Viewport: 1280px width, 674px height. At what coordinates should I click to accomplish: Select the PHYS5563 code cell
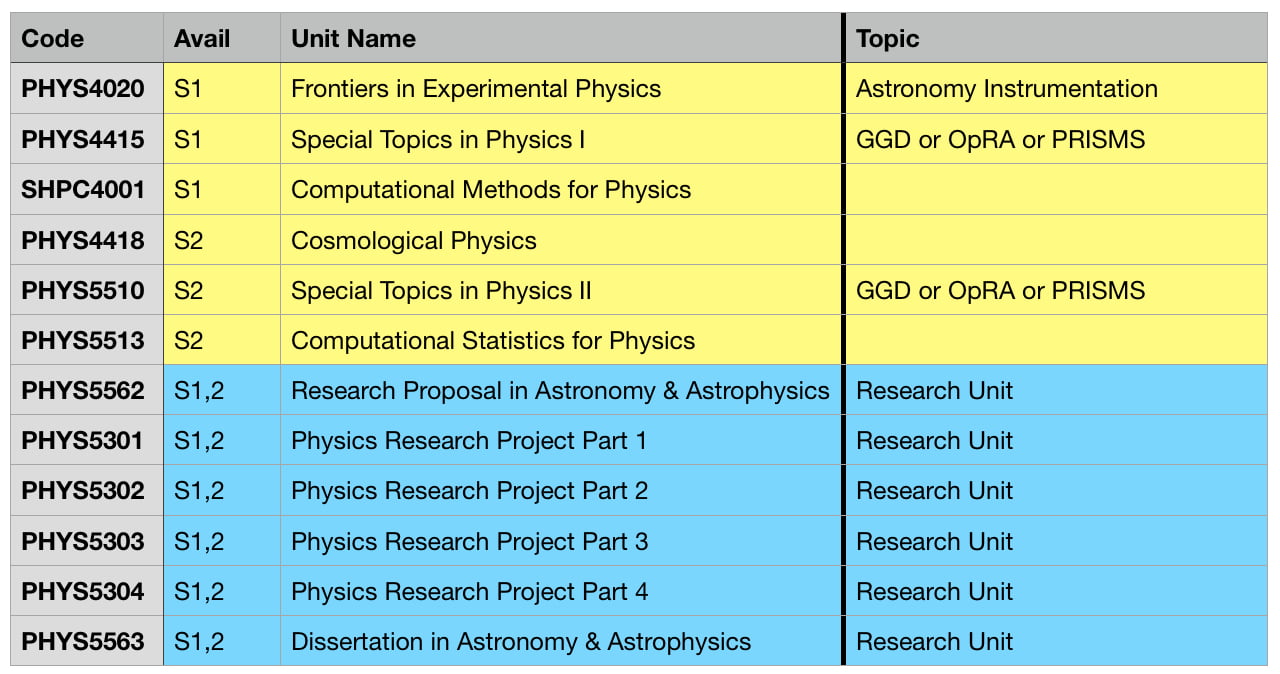(x=83, y=642)
